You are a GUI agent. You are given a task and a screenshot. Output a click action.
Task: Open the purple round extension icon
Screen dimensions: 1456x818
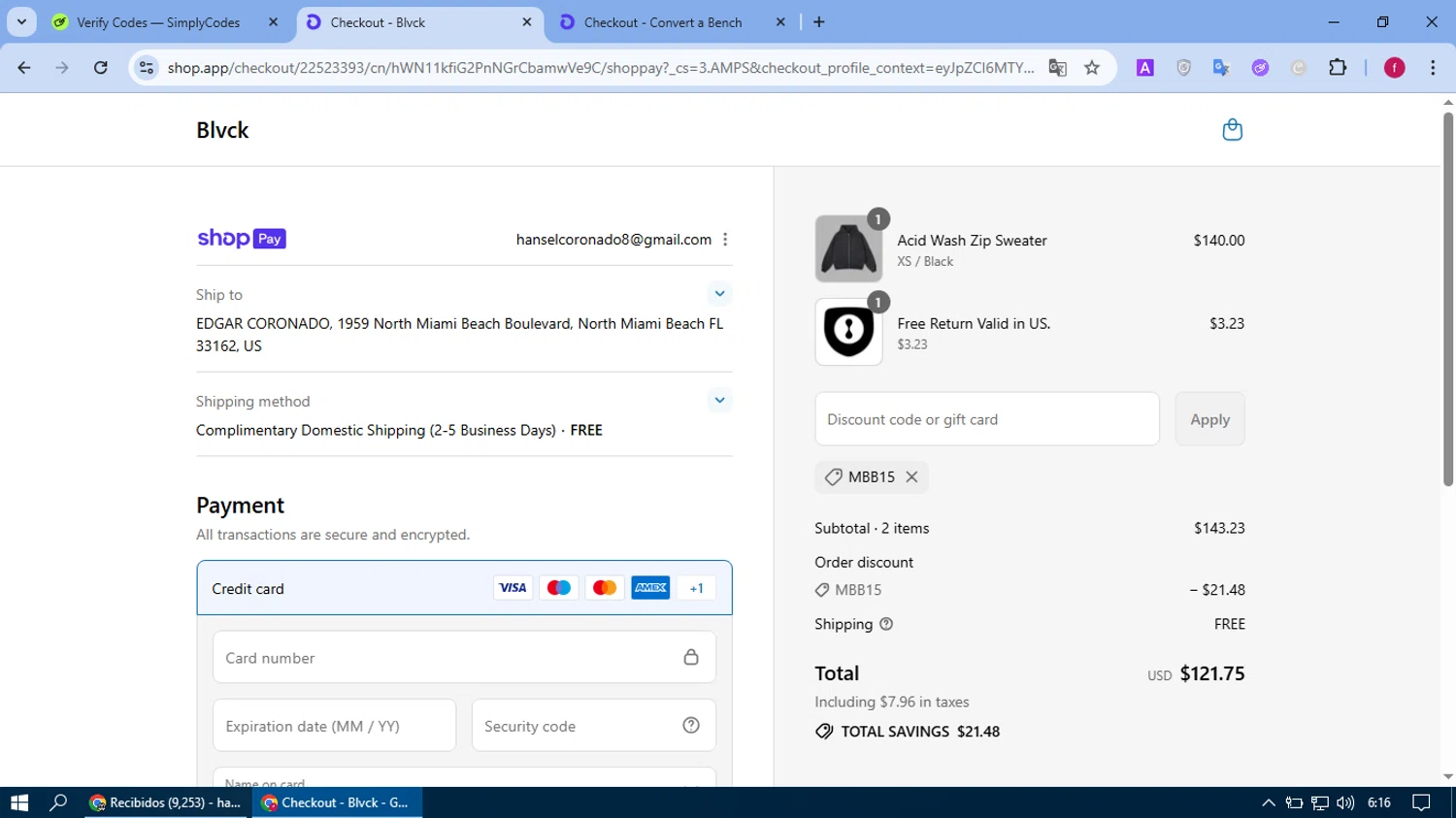(1260, 68)
